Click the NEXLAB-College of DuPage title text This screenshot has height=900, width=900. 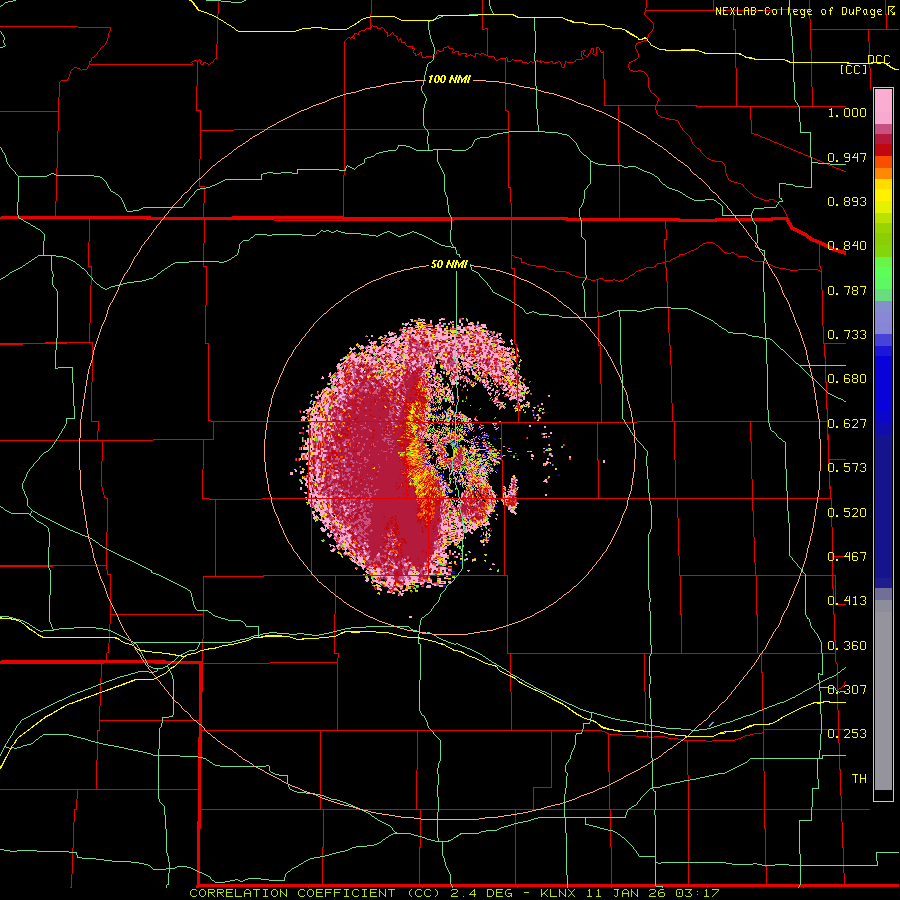(x=798, y=11)
